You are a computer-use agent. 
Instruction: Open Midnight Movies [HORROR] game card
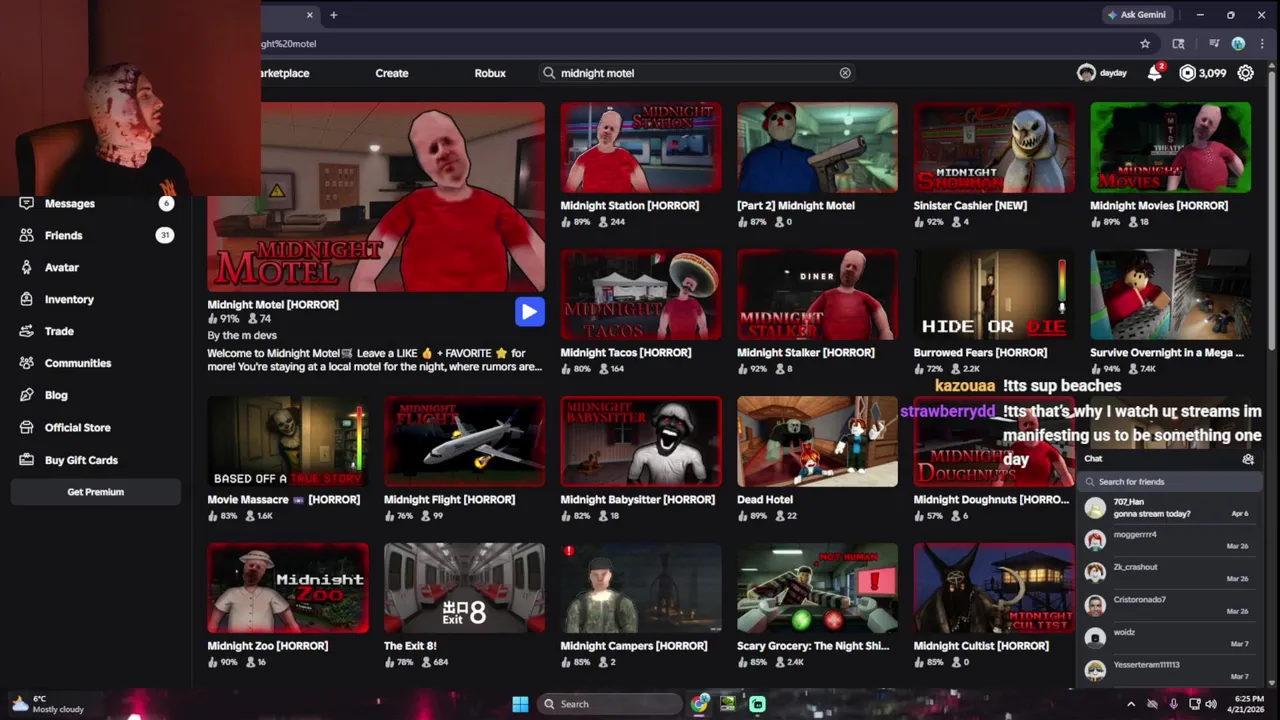click(1170, 164)
